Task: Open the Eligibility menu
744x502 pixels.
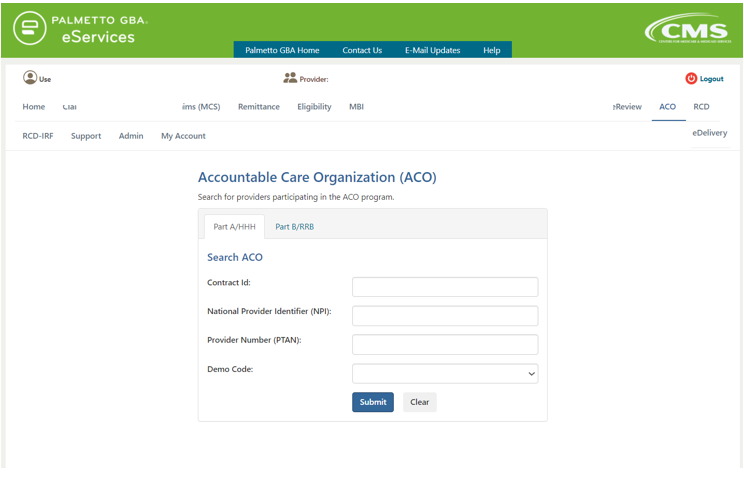Action: 314,107
